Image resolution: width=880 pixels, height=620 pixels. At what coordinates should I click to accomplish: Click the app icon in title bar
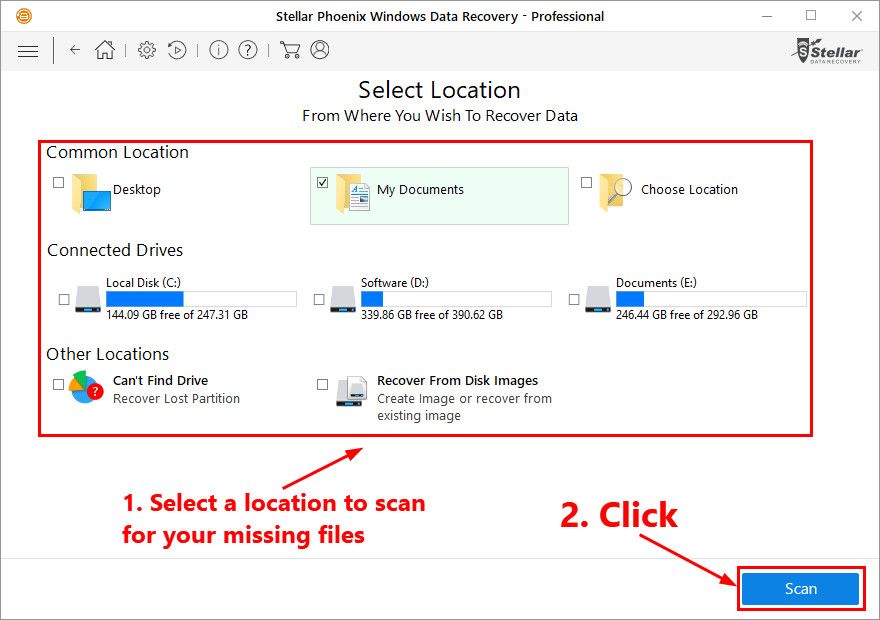pyautogui.click(x=24, y=16)
